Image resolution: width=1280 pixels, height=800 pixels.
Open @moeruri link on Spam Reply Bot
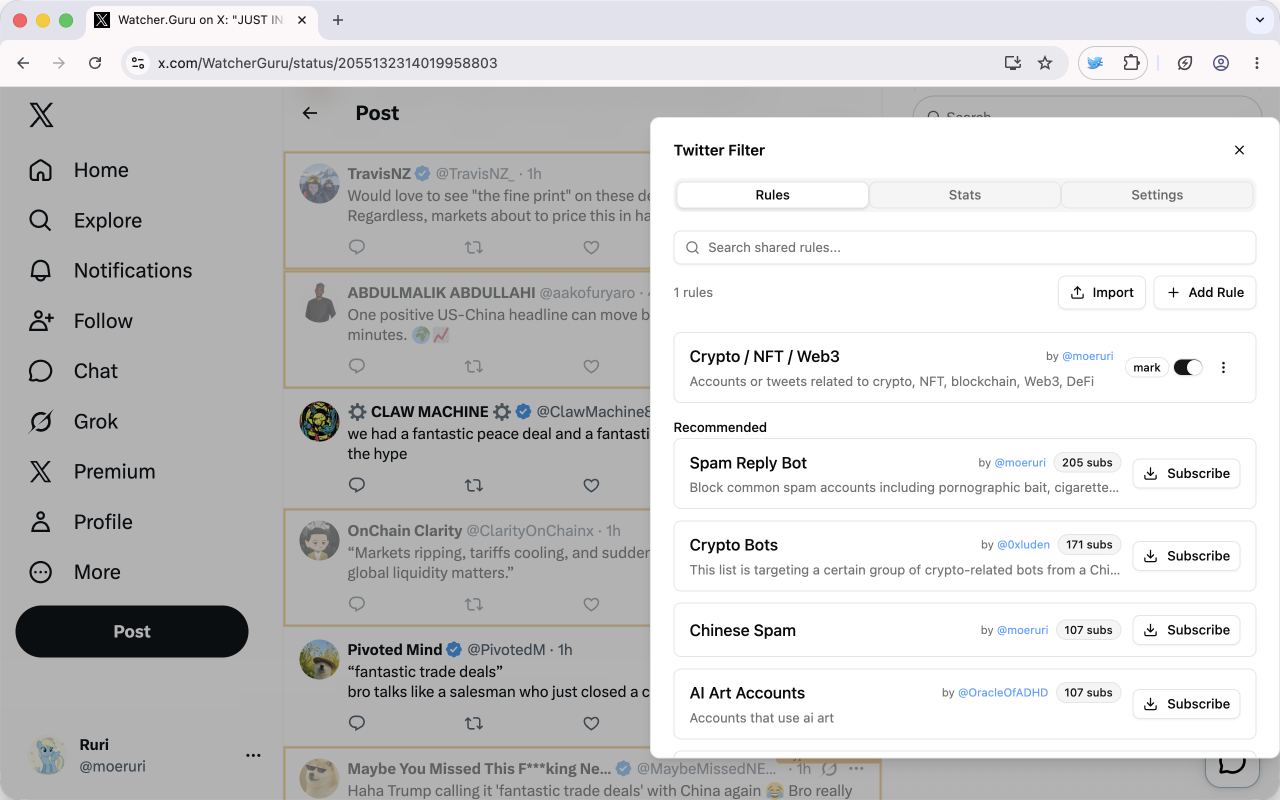click(1020, 463)
